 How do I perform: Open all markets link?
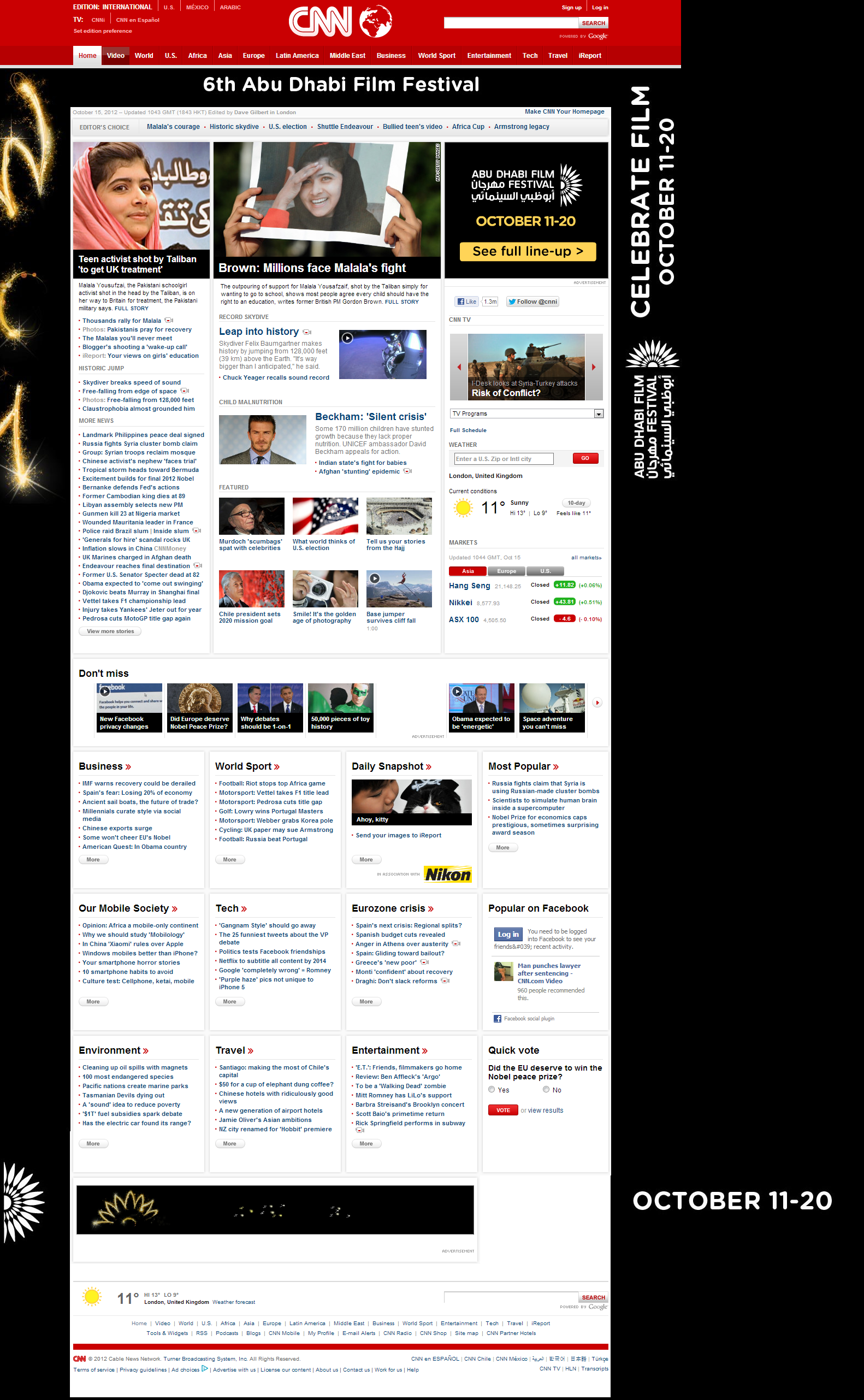[587, 558]
